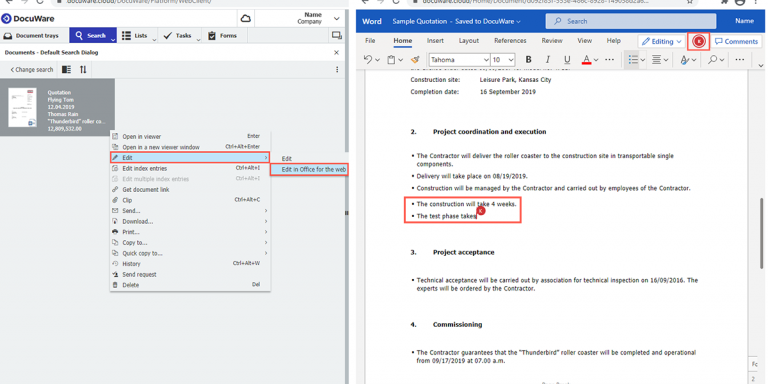Choose History from the context menu
Screen dimensions: 768x384
pyautogui.click(x=190, y=264)
